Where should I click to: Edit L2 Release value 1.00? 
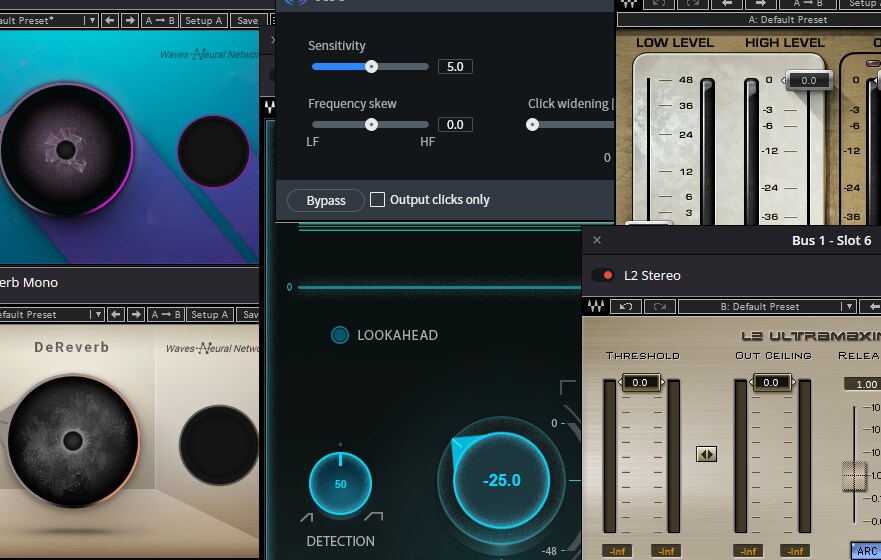coord(865,384)
